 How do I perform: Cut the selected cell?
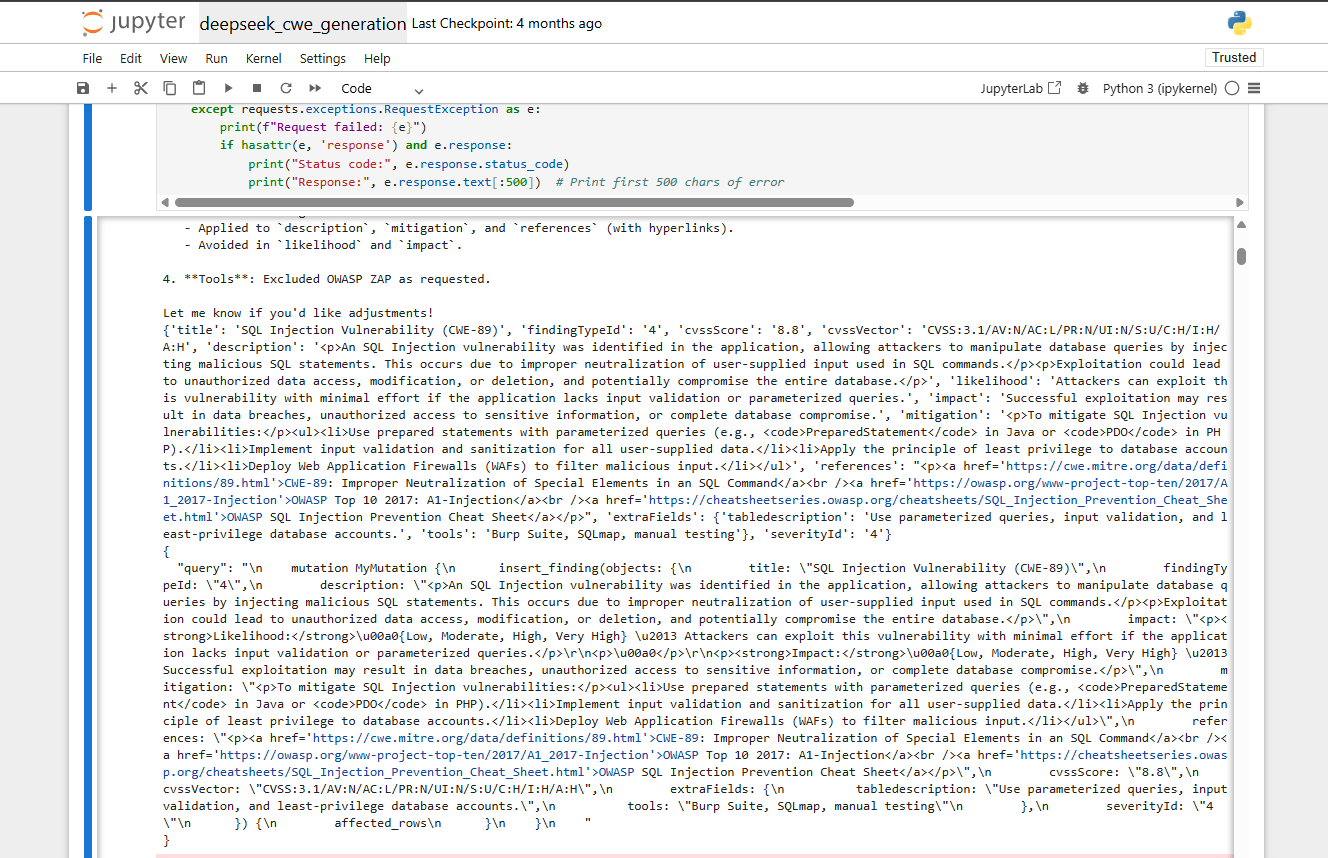[x=140, y=88]
